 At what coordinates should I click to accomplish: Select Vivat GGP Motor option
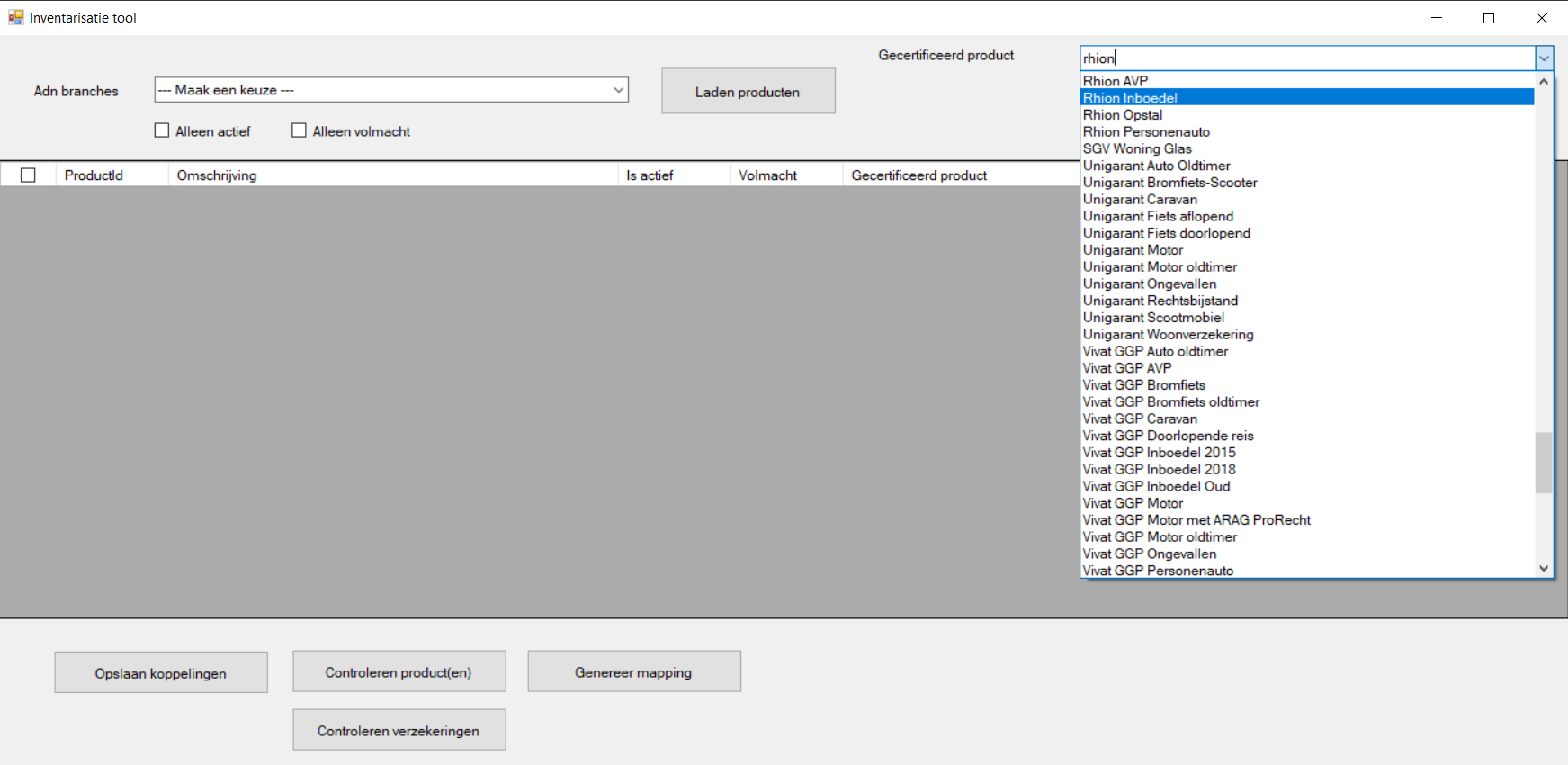tap(1307, 503)
